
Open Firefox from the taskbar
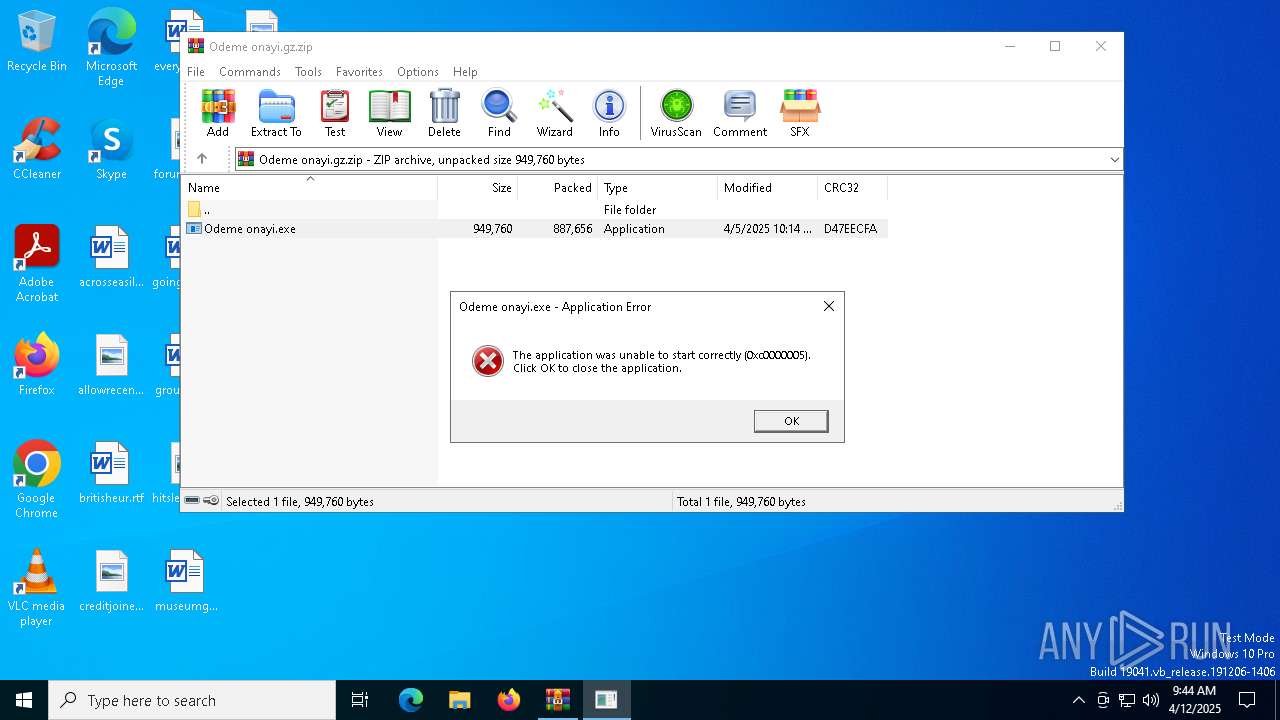coord(509,700)
